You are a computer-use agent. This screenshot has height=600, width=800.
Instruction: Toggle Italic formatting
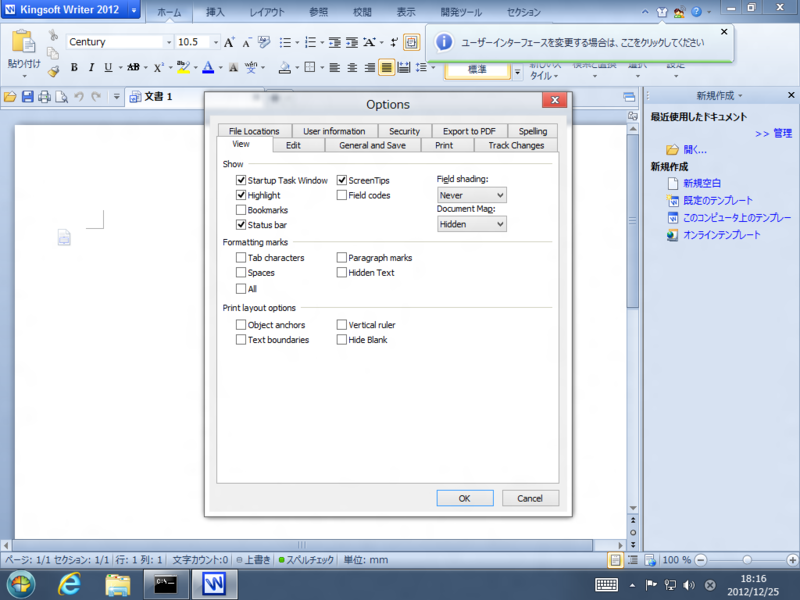91,67
